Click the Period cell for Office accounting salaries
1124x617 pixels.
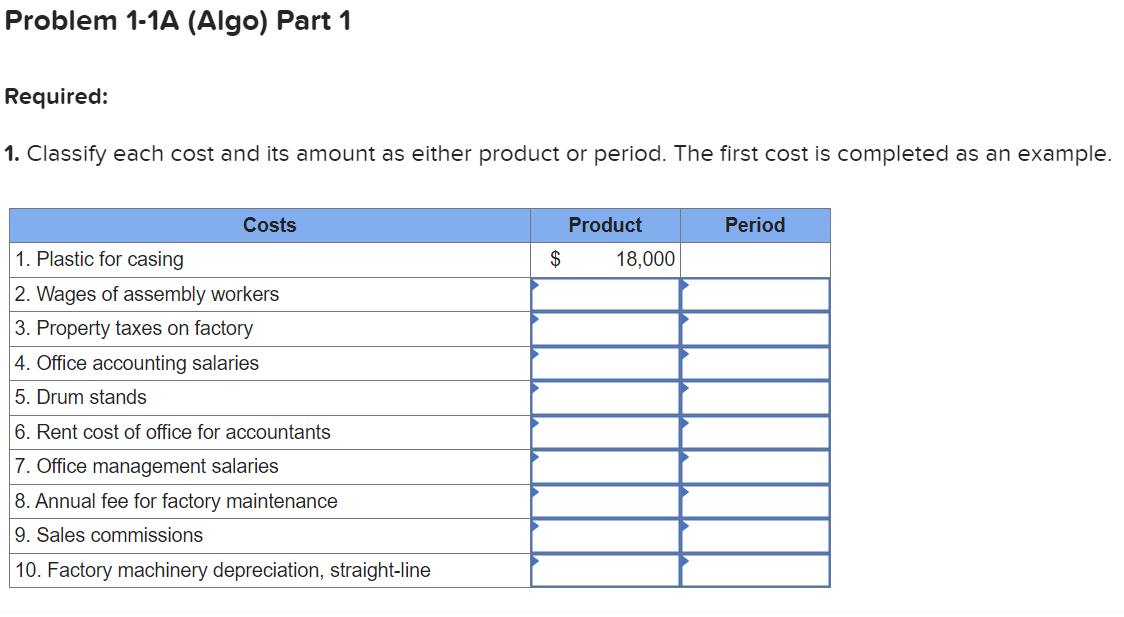tap(755, 362)
